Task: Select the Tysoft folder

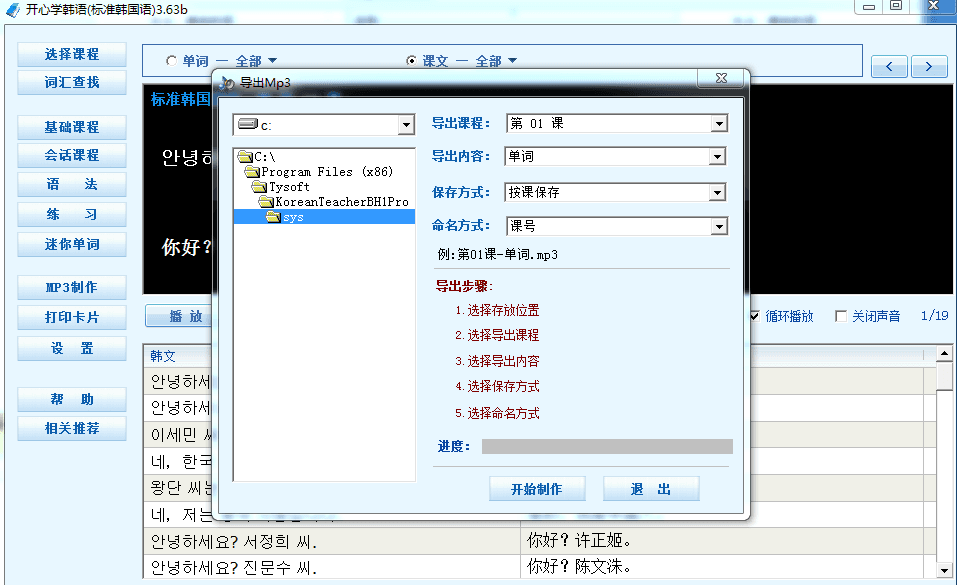Action: tap(281, 187)
